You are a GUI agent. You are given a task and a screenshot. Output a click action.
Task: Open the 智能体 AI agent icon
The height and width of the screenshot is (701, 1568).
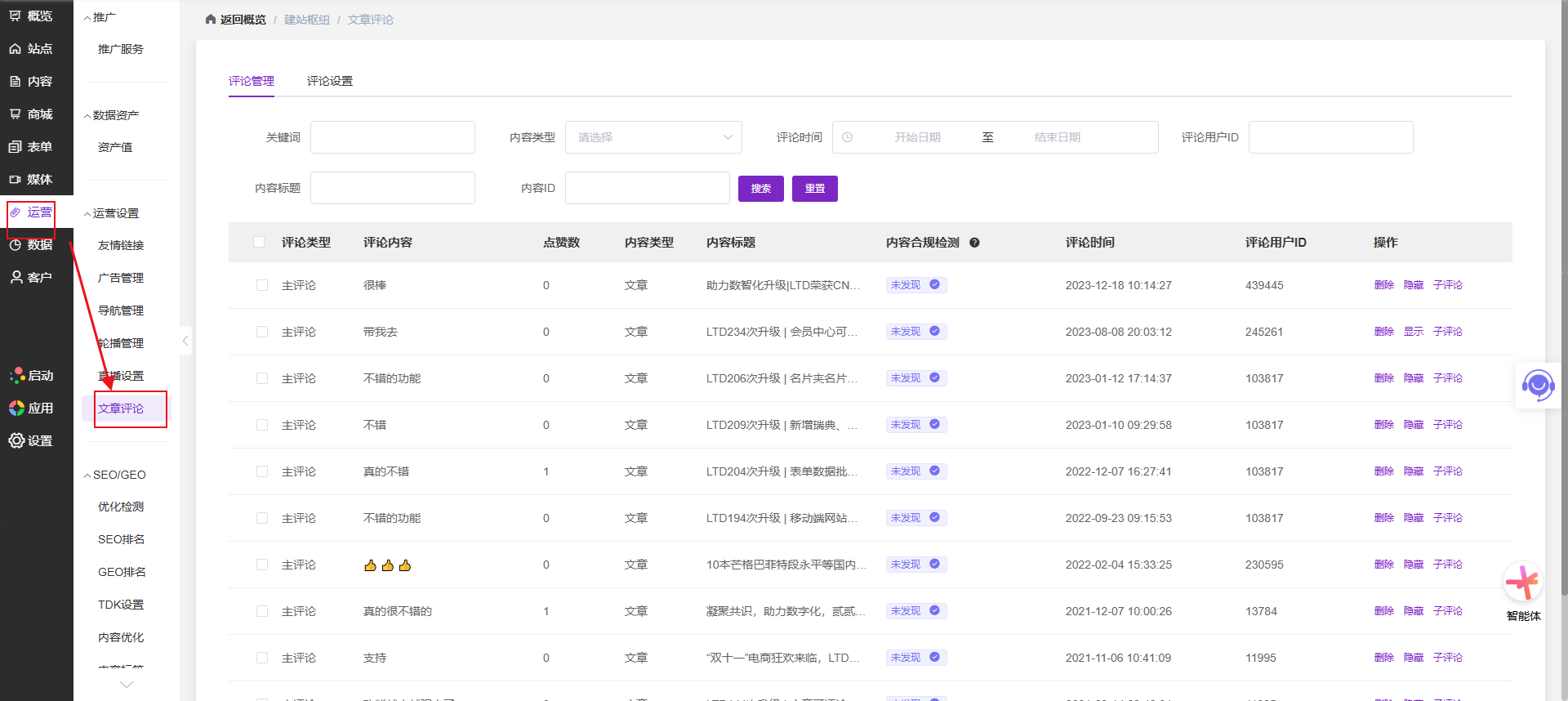point(1522,583)
